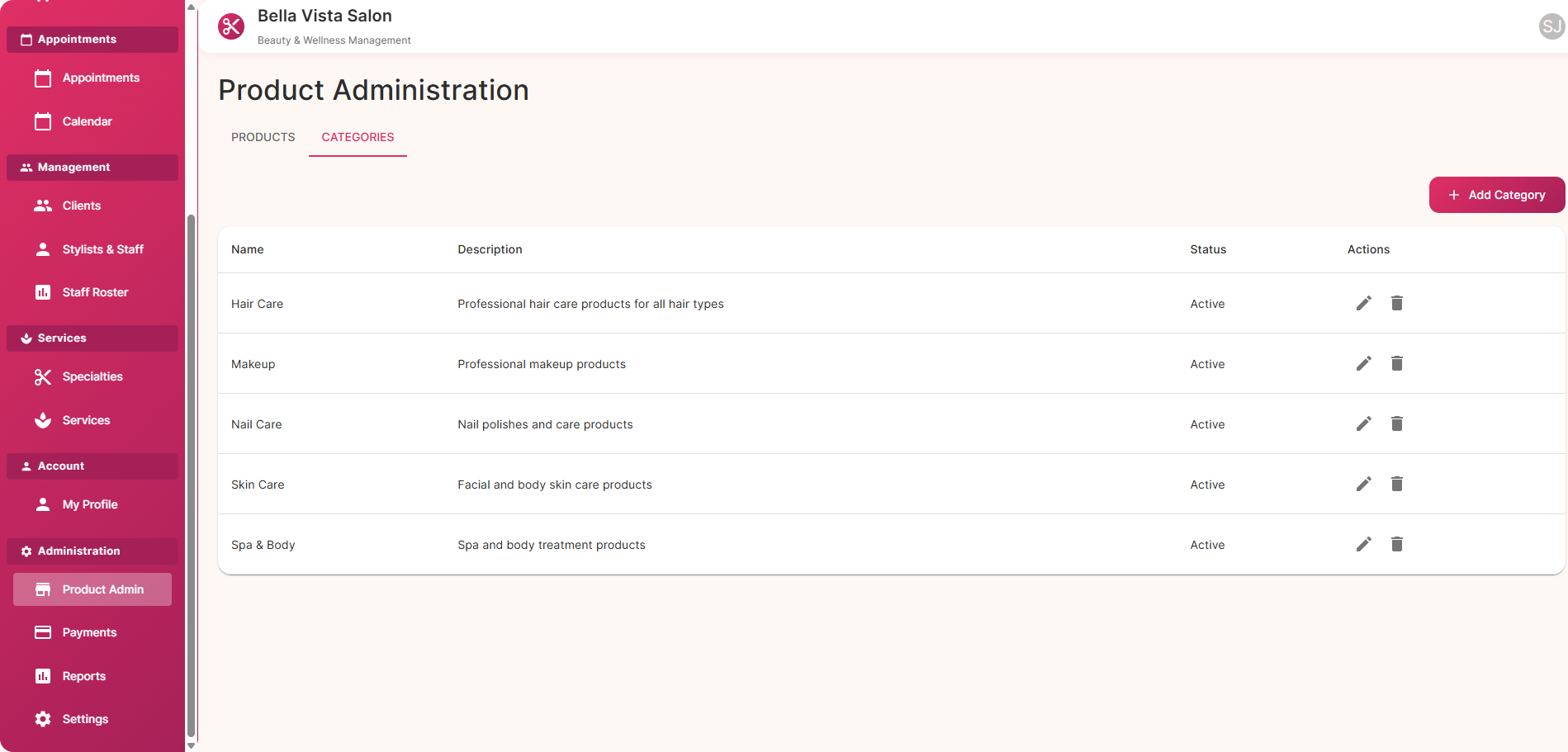Expand the Management section in the sidebar
The width and height of the screenshot is (1568, 752).
(92, 167)
